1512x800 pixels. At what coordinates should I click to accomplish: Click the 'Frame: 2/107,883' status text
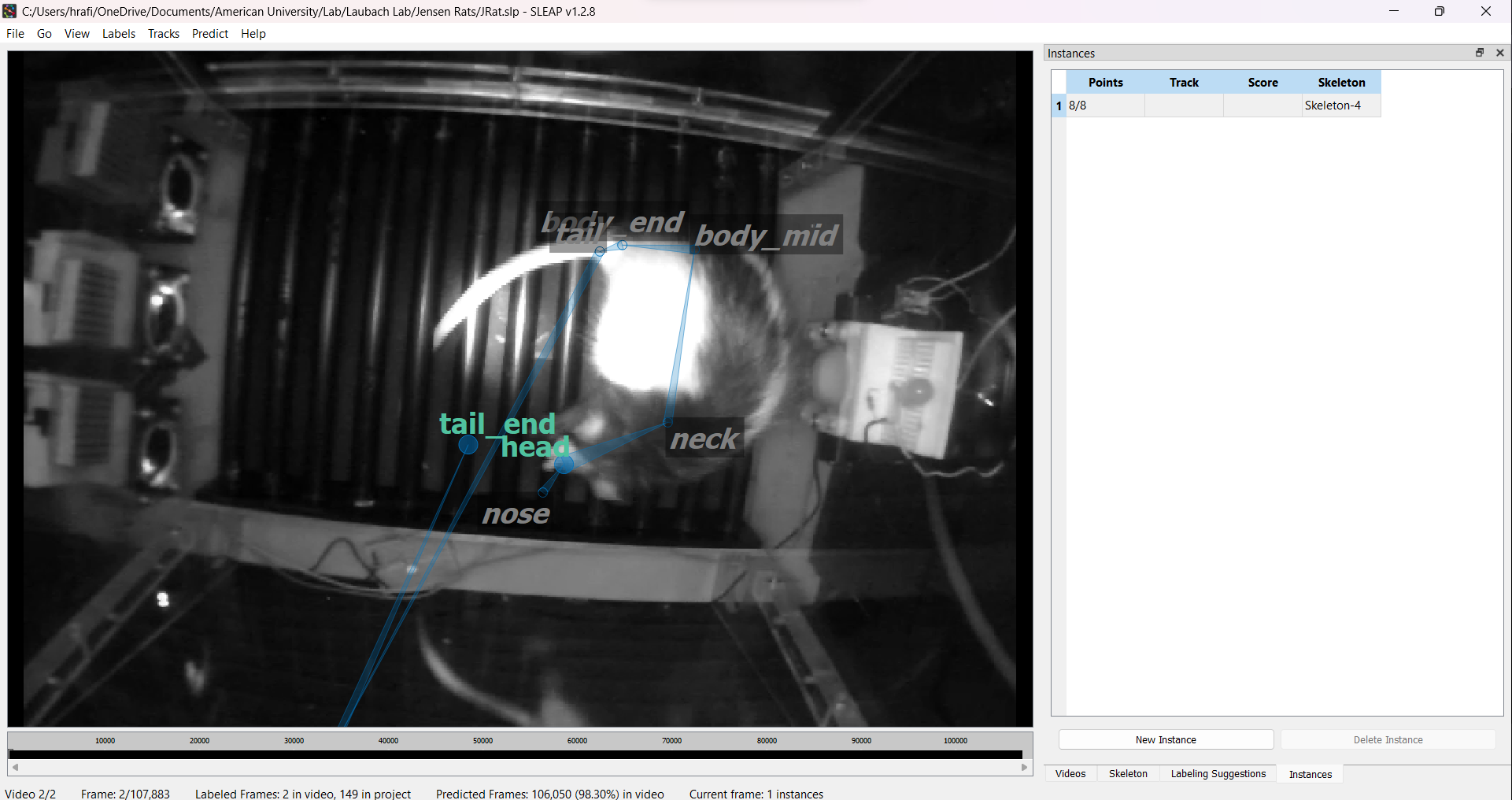(125, 793)
